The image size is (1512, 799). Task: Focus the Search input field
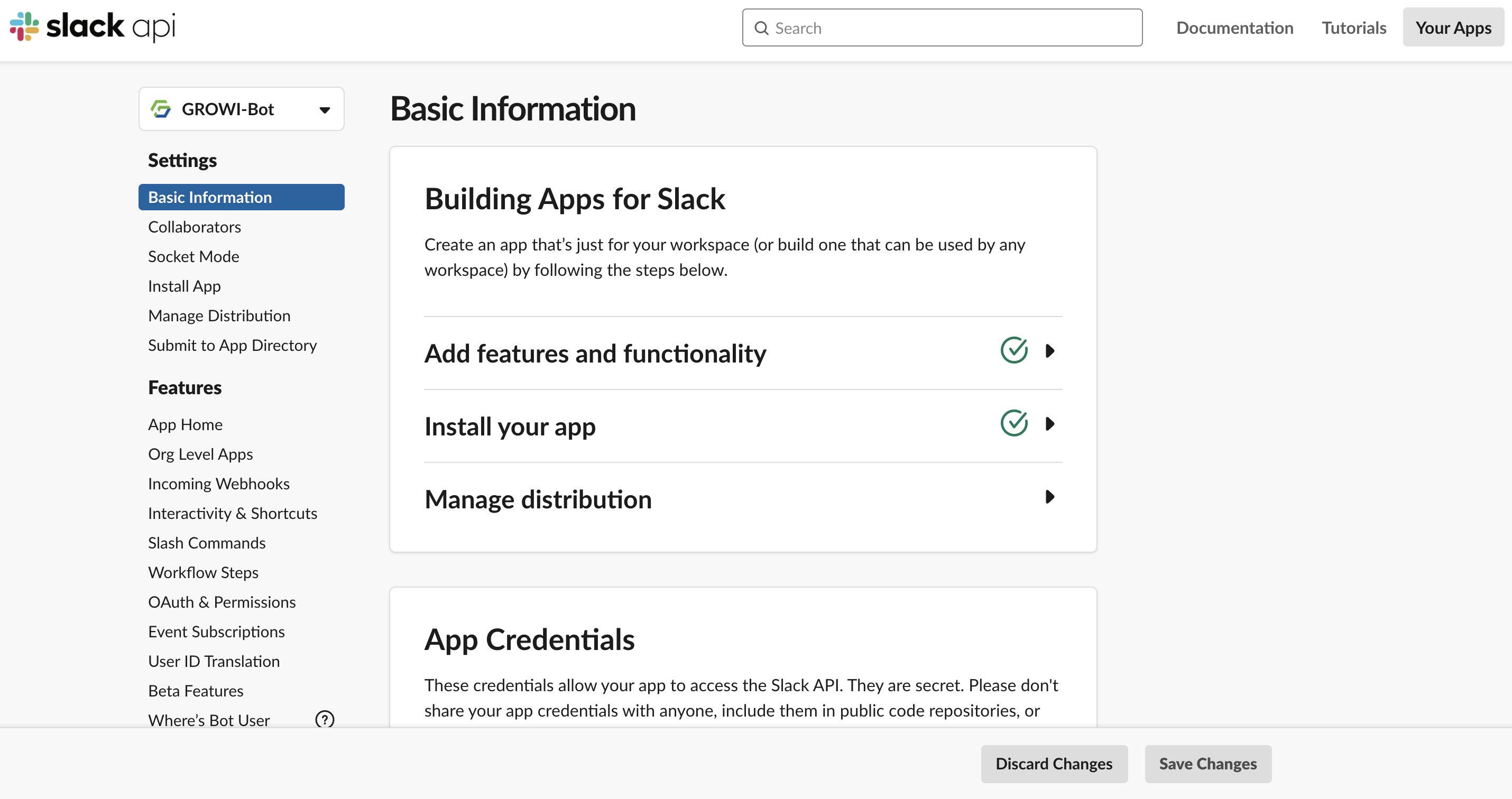click(942, 27)
